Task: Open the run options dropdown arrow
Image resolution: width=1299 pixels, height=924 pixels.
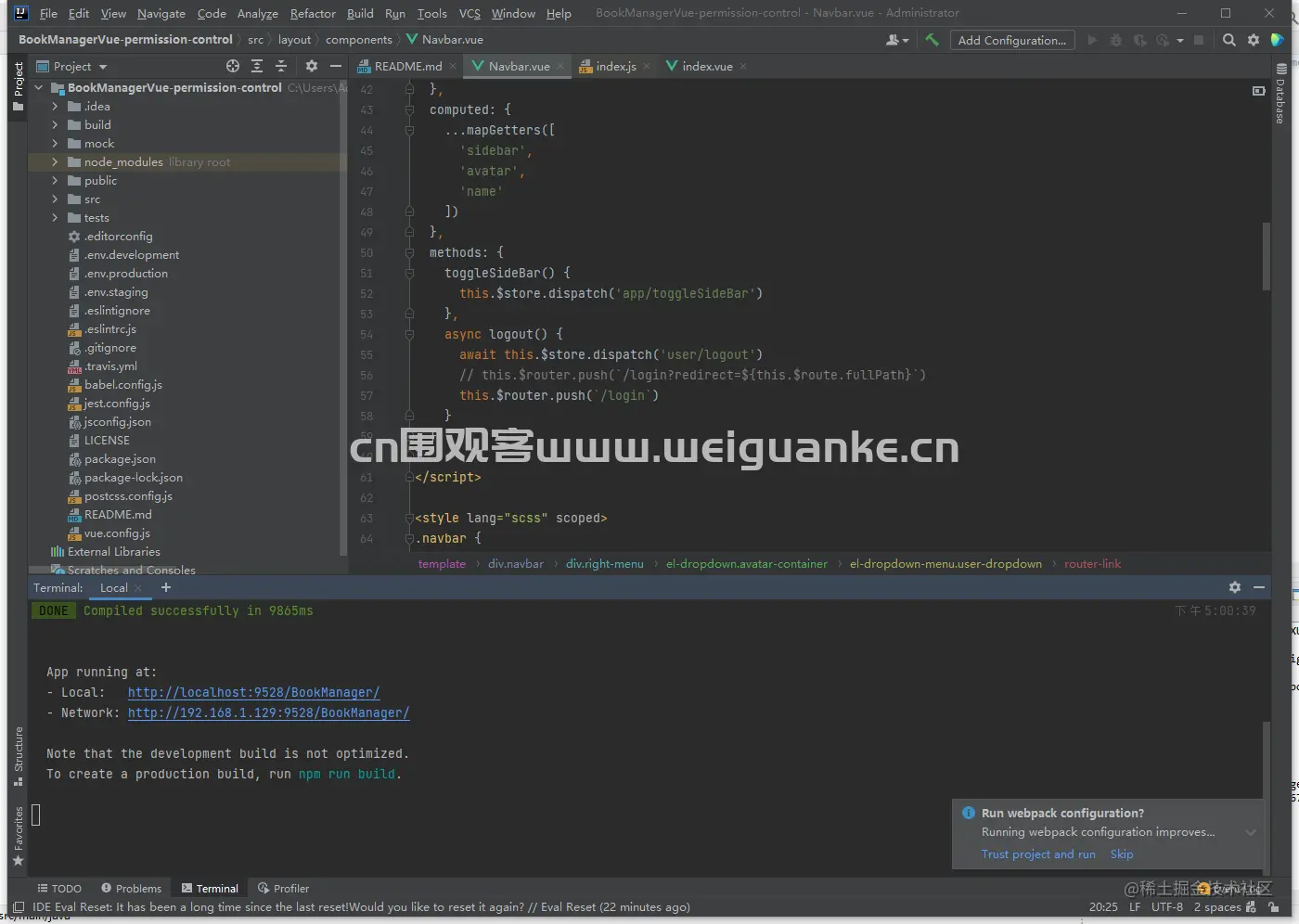Action: coord(1180,40)
